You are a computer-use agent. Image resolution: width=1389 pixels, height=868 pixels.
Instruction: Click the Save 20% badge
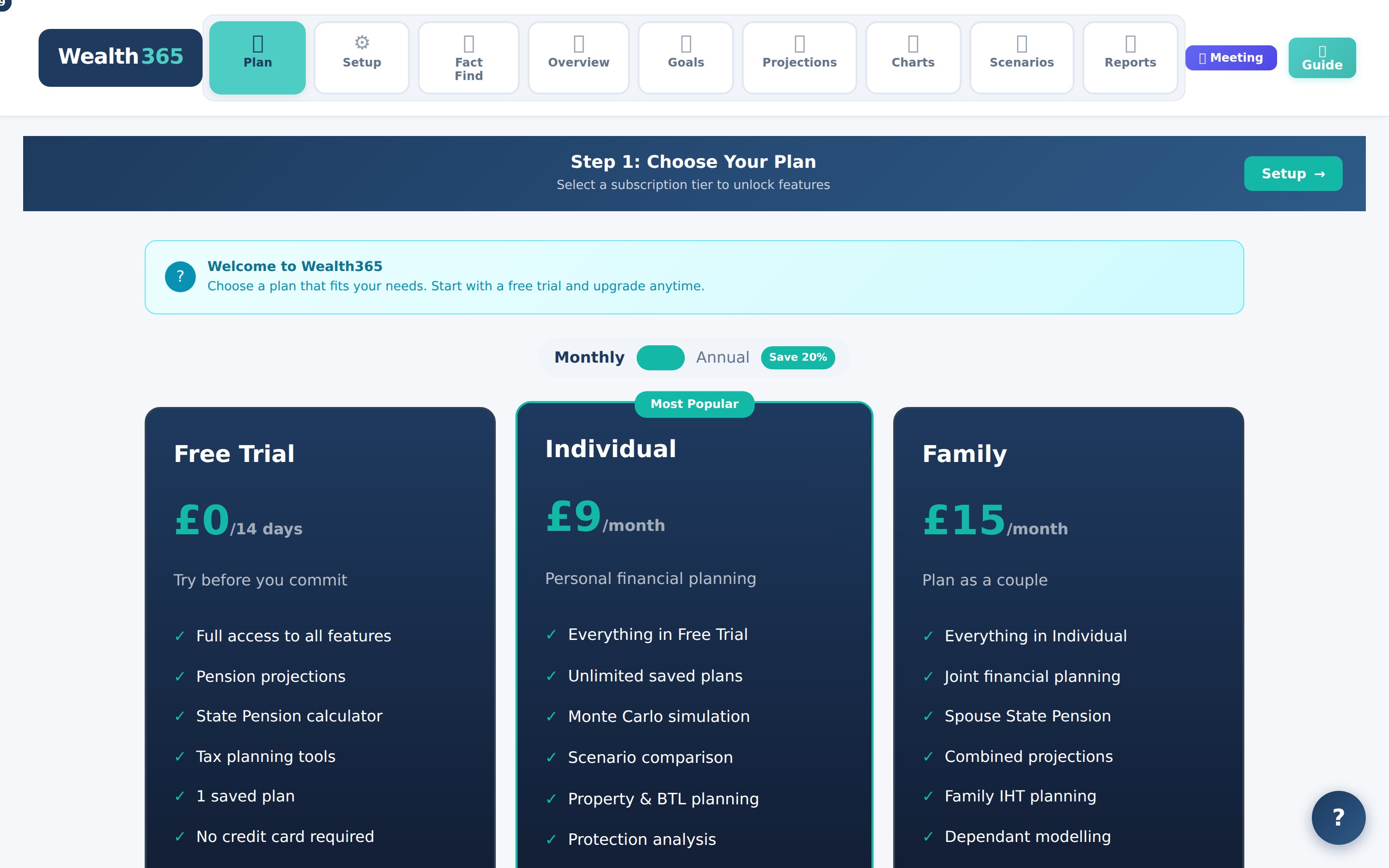pyautogui.click(x=798, y=358)
